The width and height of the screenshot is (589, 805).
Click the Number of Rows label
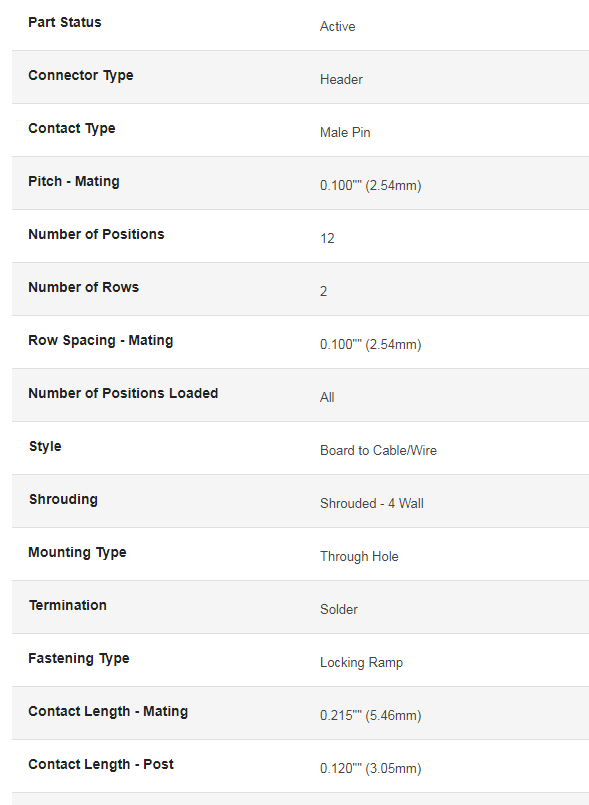(x=84, y=288)
